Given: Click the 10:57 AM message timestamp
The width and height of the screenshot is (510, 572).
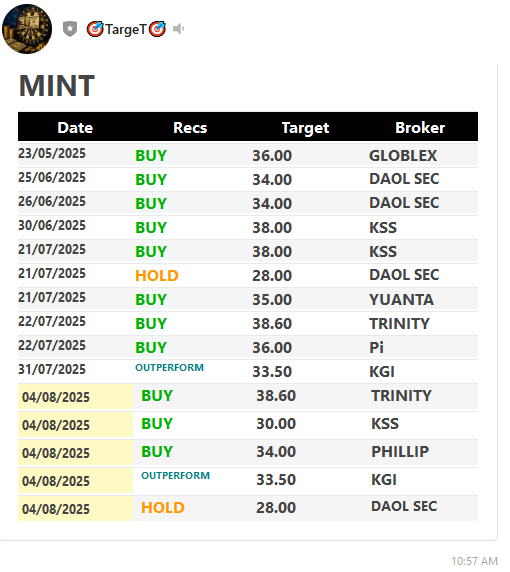Looking at the screenshot, I should coord(475,561).
